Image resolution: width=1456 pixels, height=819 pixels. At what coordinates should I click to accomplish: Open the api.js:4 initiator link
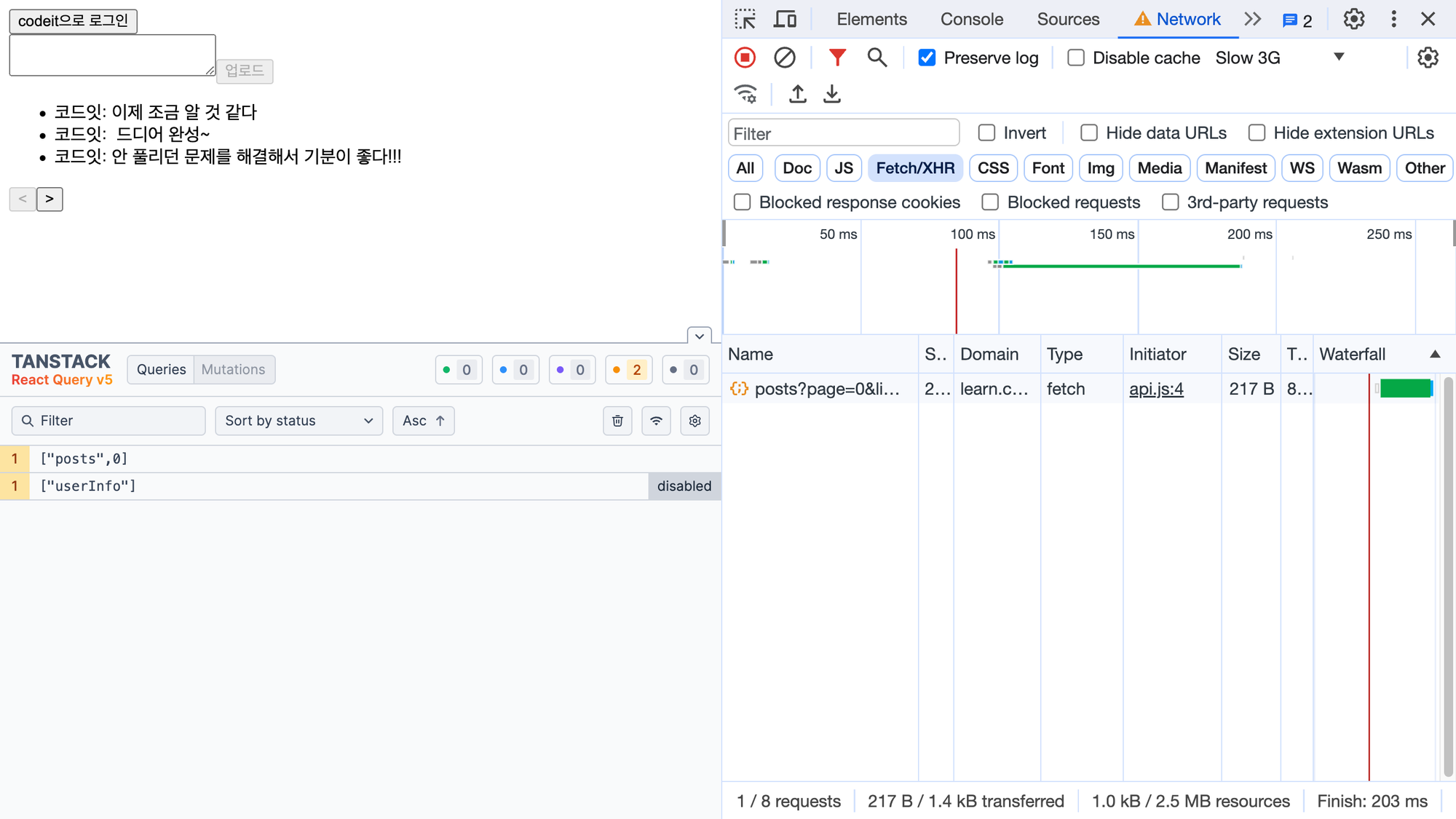point(1156,389)
